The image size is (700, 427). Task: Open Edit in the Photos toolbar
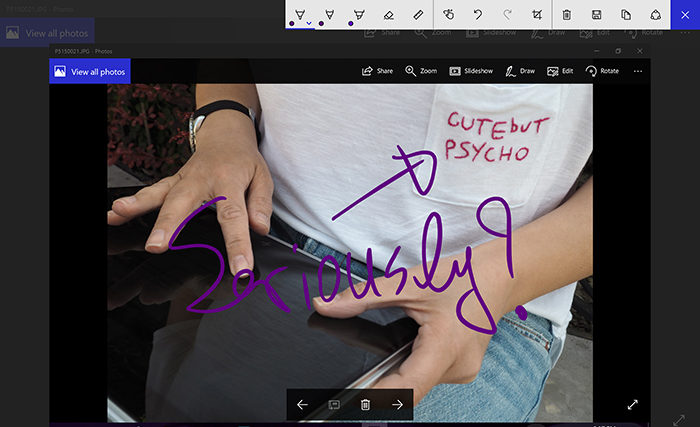560,71
